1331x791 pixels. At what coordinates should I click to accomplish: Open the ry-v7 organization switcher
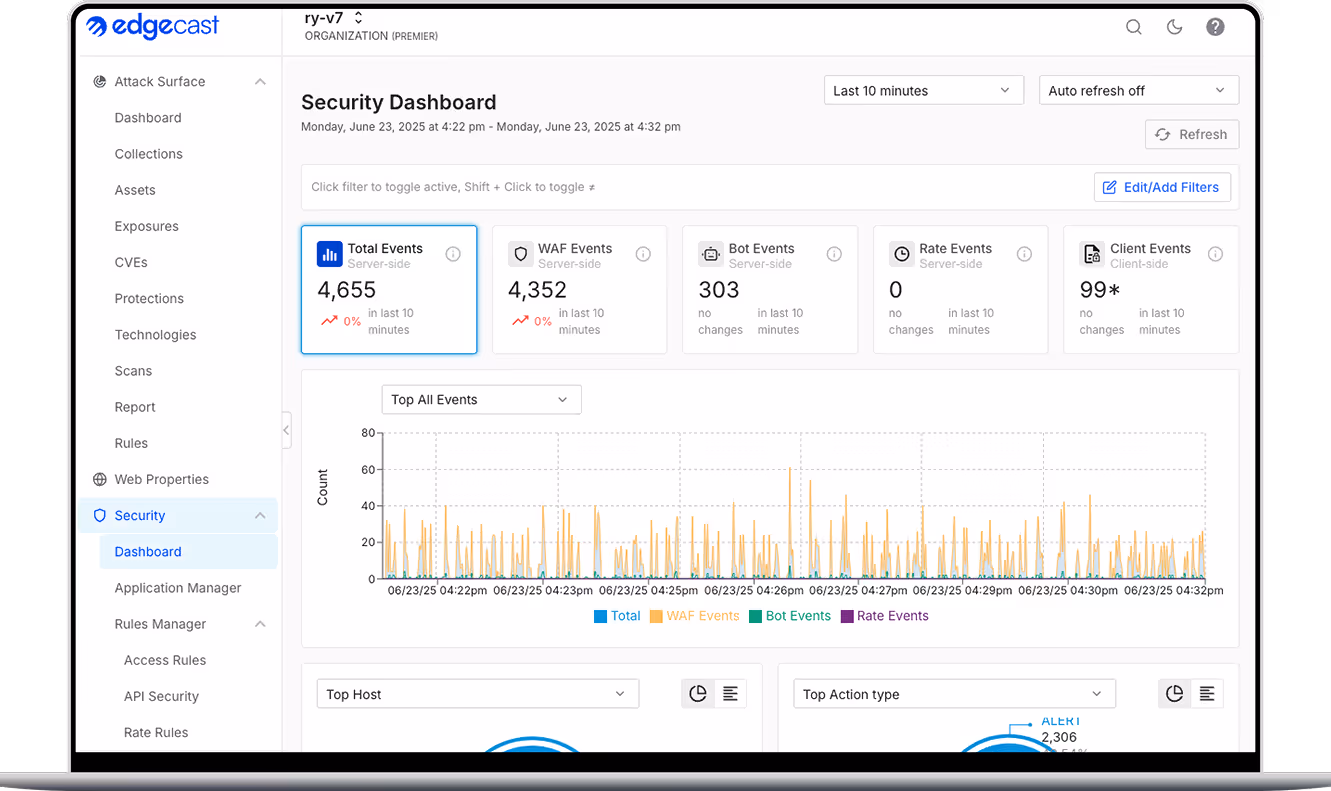click(x=334, y=18)
